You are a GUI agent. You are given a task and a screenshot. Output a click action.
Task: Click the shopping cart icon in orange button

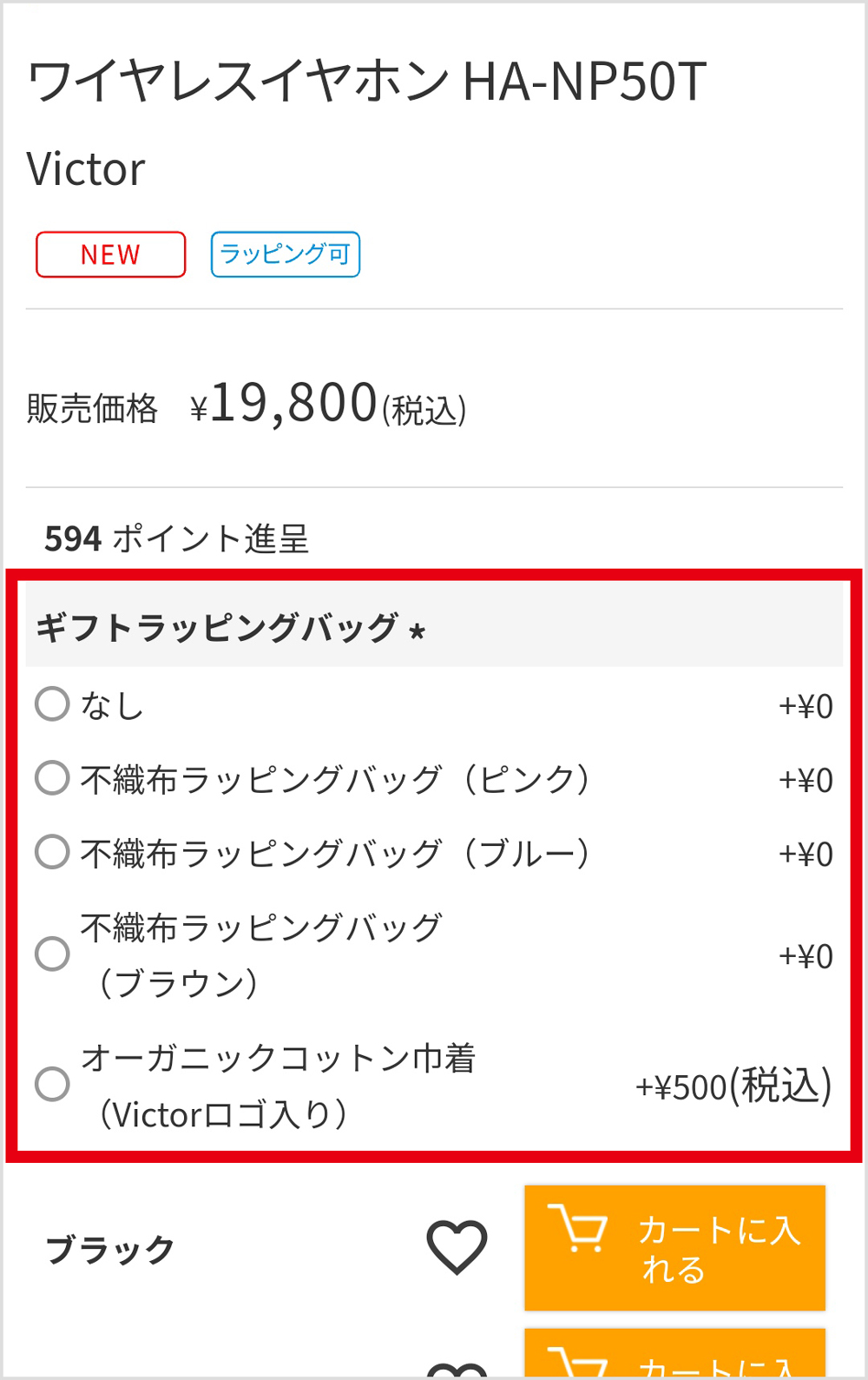coord(578,1228)
